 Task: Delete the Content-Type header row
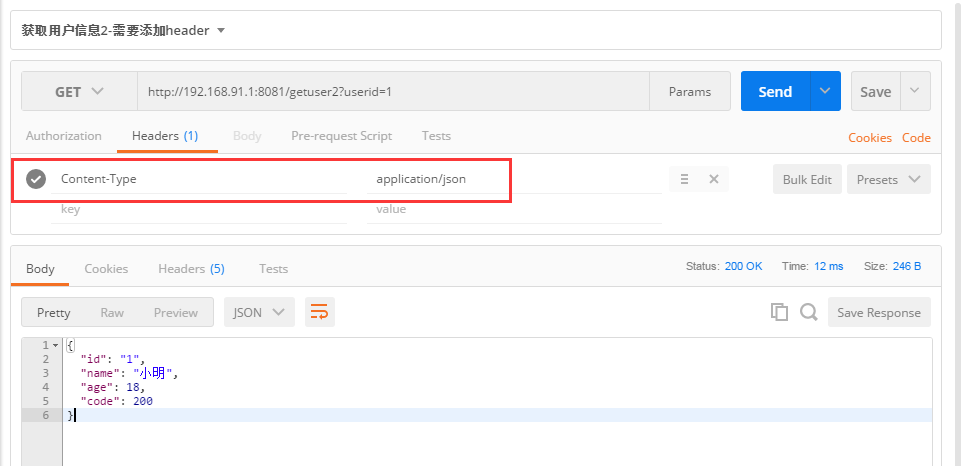[714, 179]
